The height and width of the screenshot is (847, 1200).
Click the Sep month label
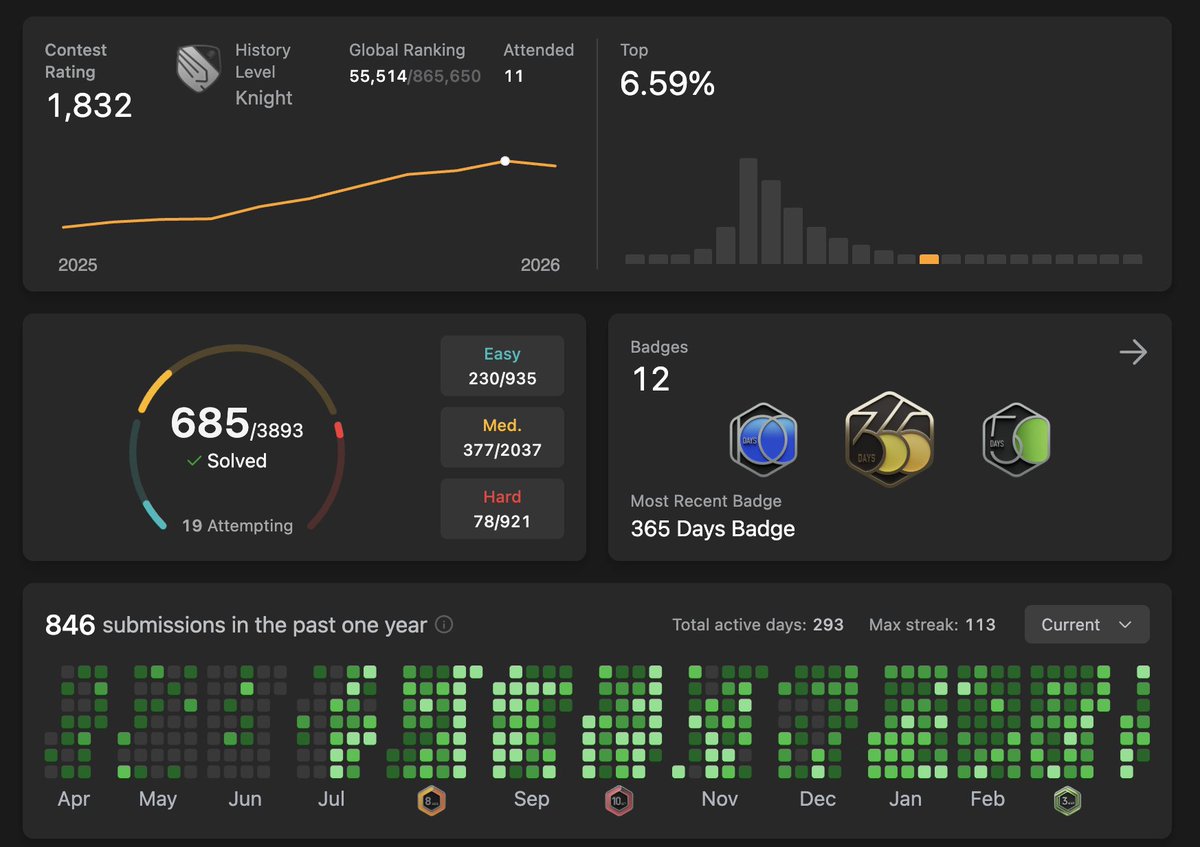pos(531,799)
